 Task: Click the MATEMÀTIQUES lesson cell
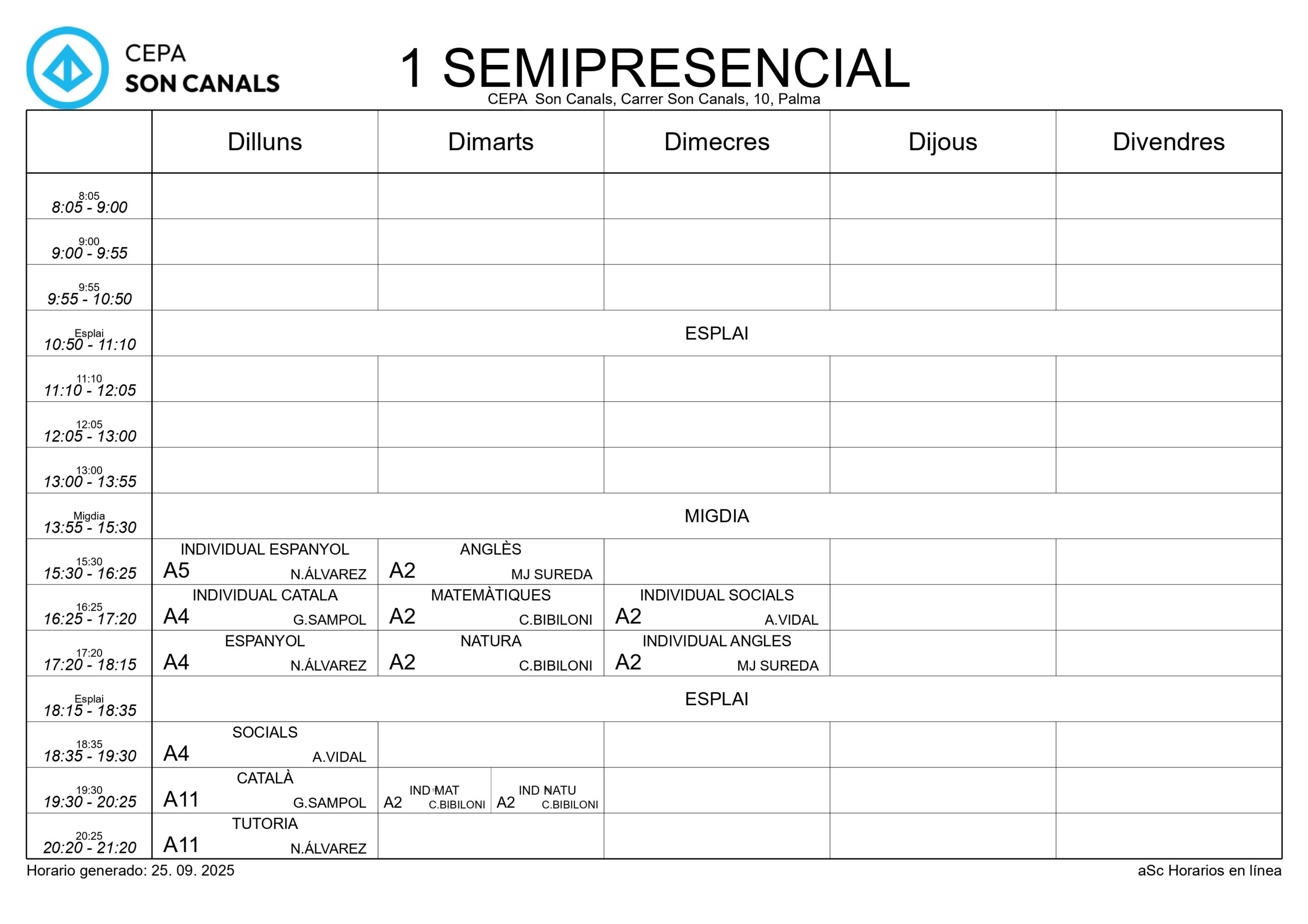[491, 607]
